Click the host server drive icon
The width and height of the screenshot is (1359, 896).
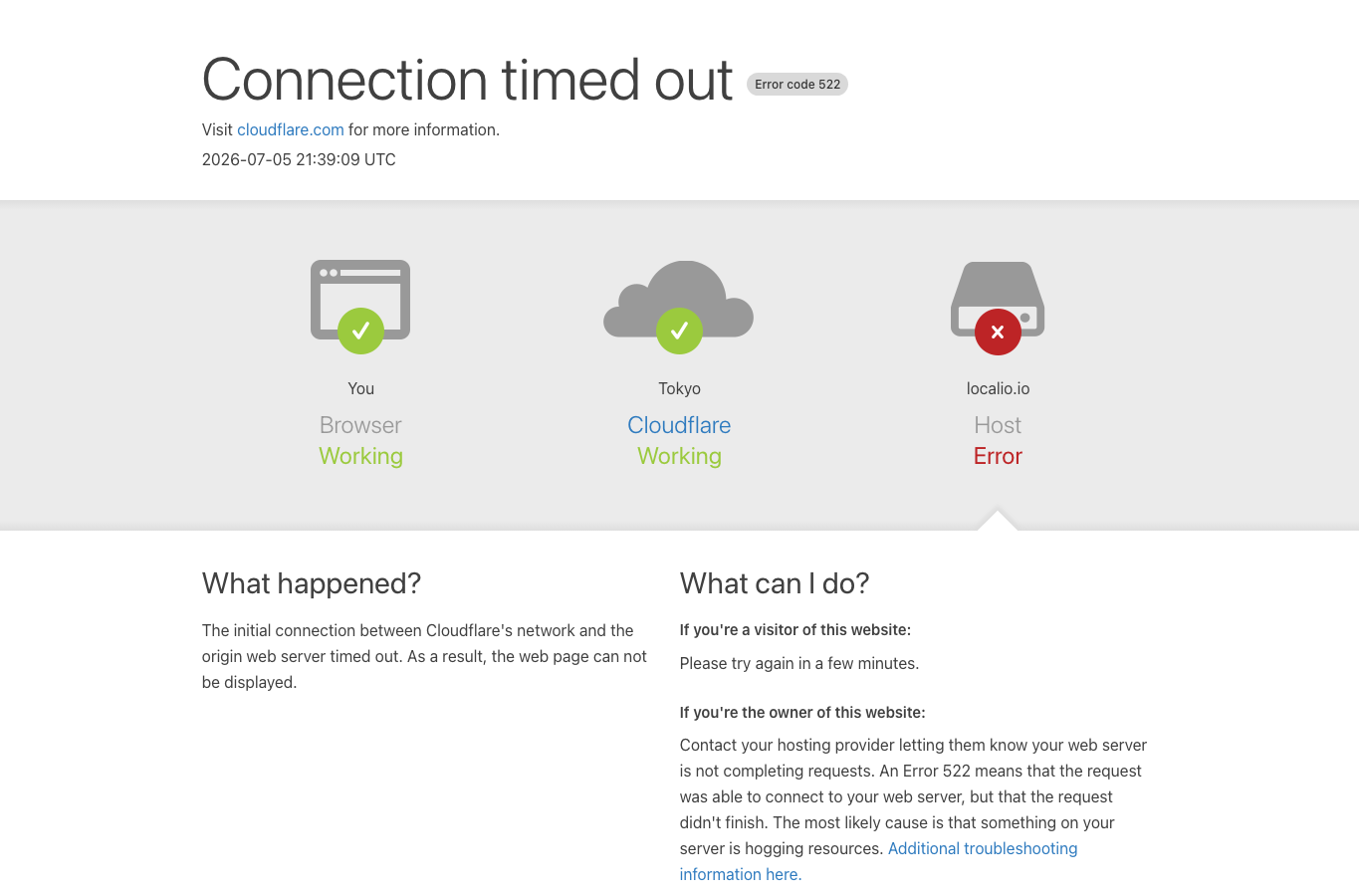coord(998,299)
